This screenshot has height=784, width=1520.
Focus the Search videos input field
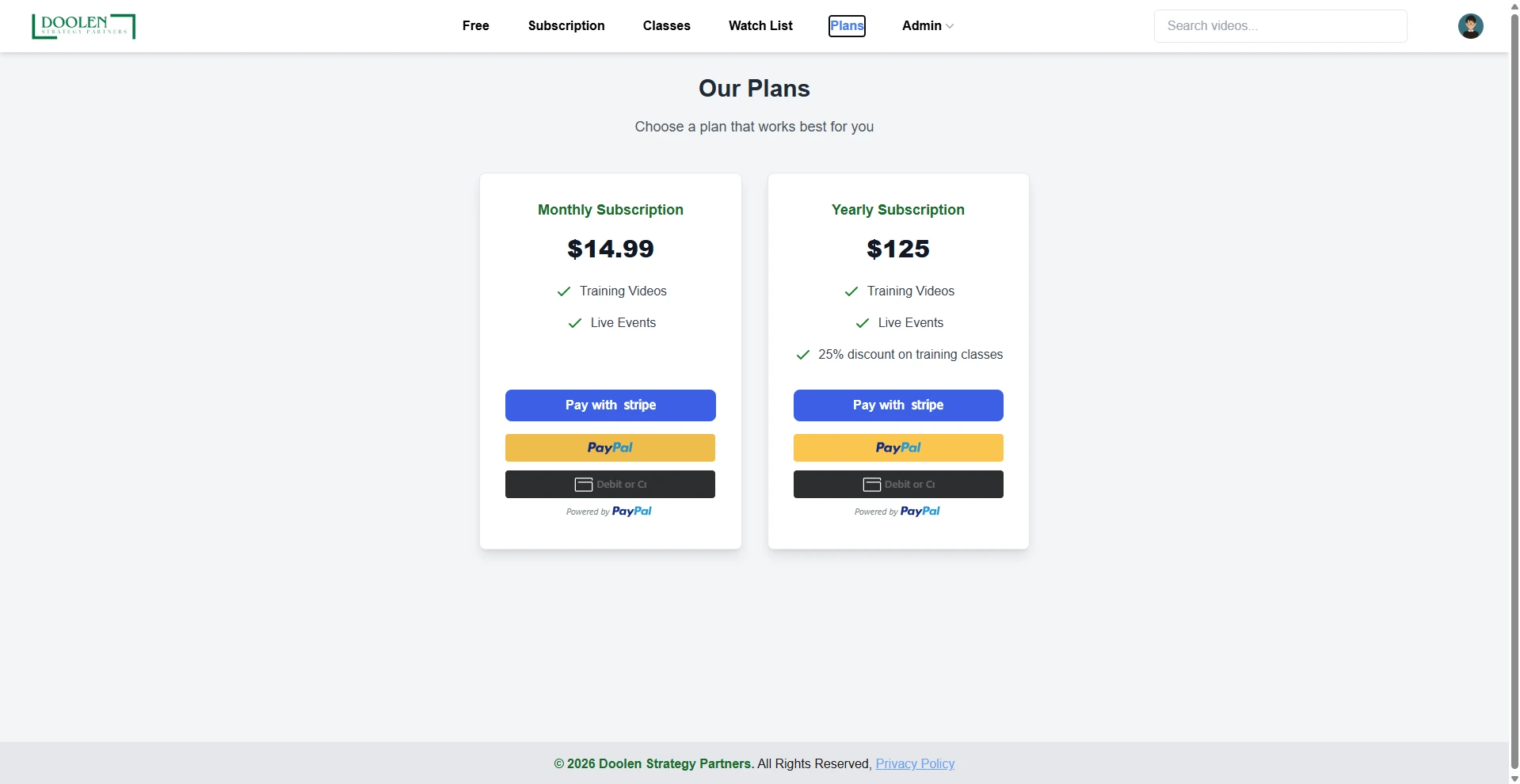(1280, 26)
